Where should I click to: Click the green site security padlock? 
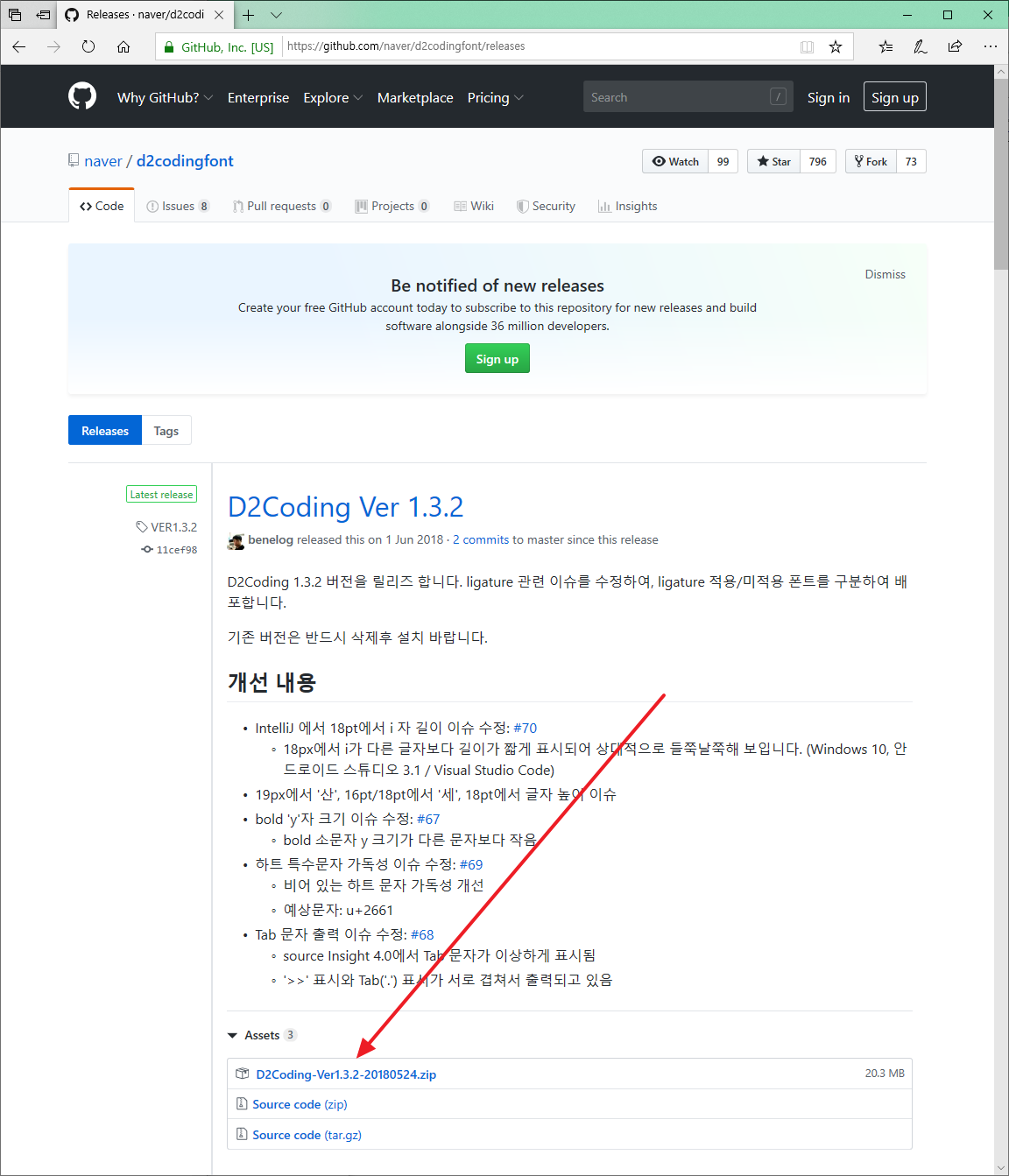click(x=169, y=46)
